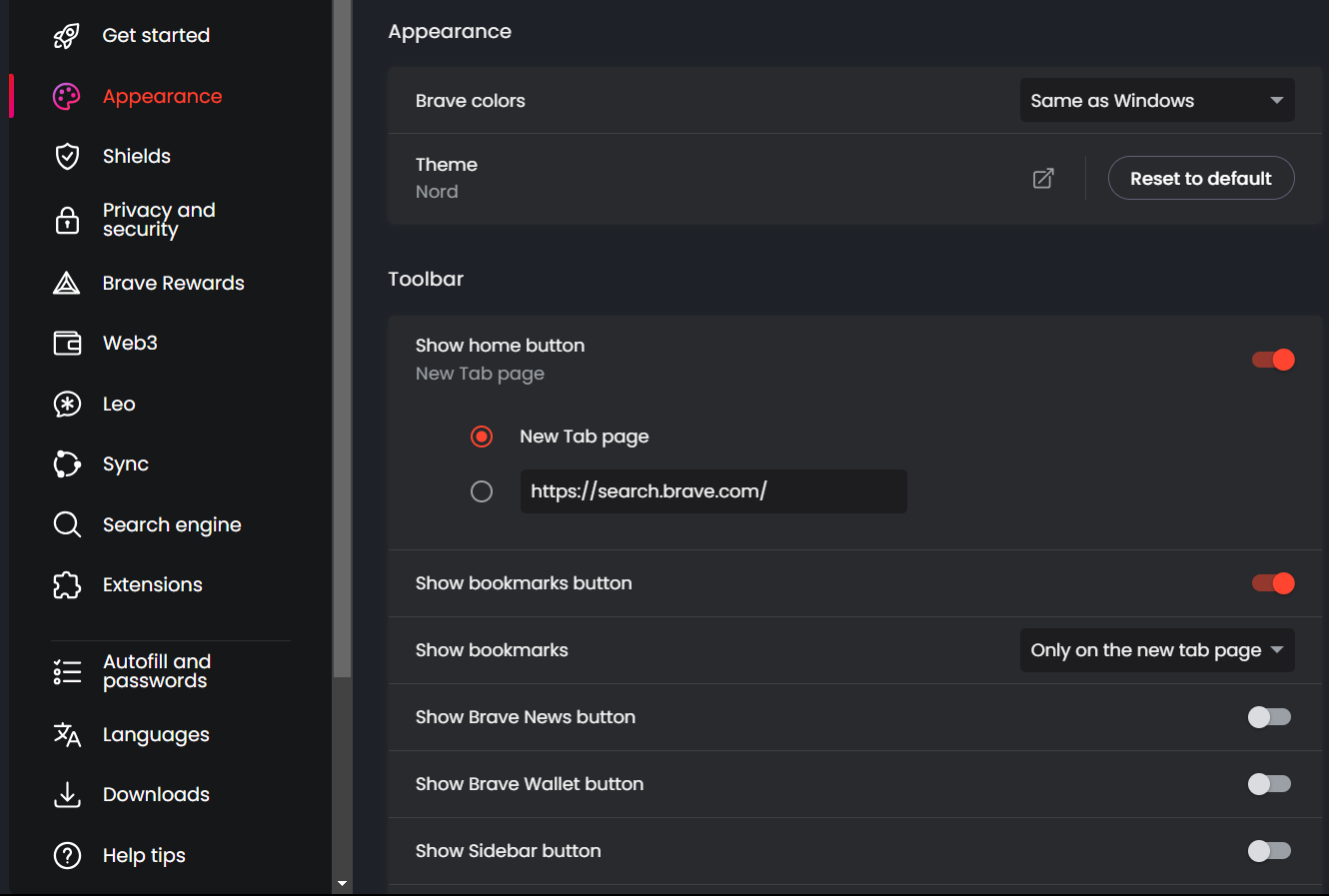
Task: Enable Show Brave News button toggle
Action: click(1269, 717)
